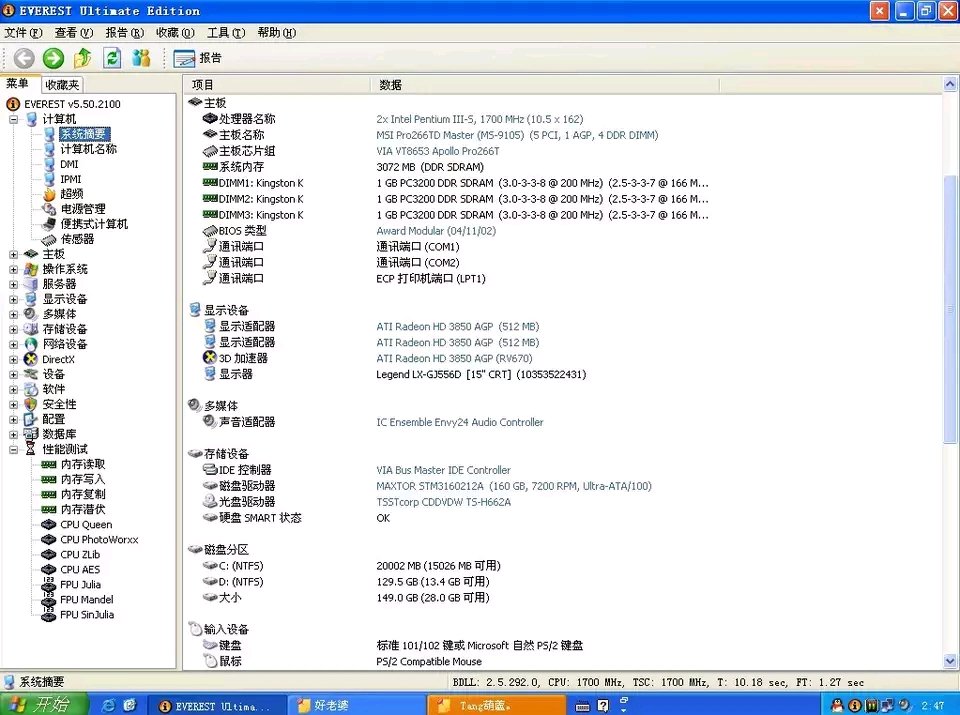Collapse the 性能测试 tree node
The height and width of the screenshot is (715, 960).
point(13,449)
